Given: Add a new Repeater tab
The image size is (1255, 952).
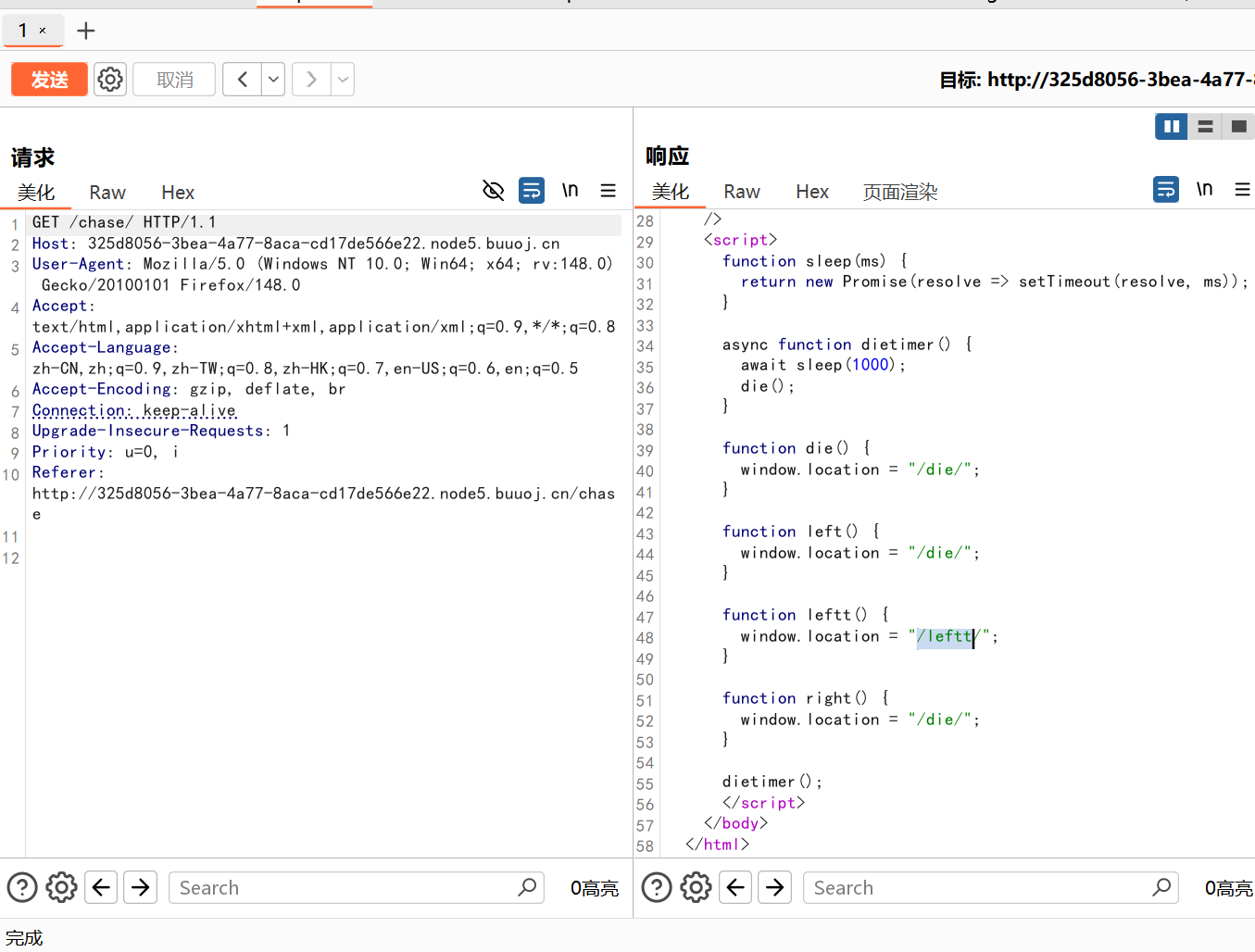Looking at the screenshot, I should [86, 31].
